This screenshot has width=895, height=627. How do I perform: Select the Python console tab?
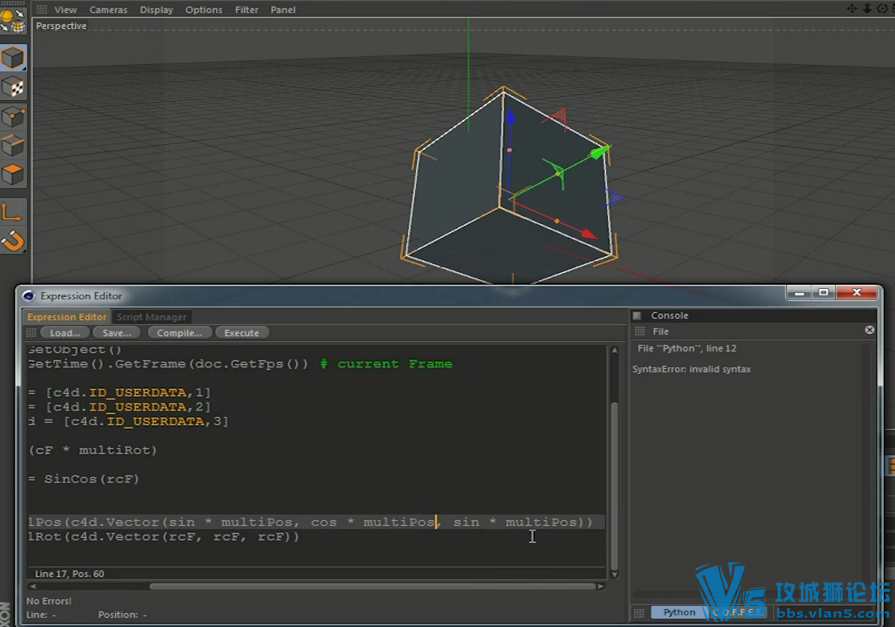click(679, 612)
